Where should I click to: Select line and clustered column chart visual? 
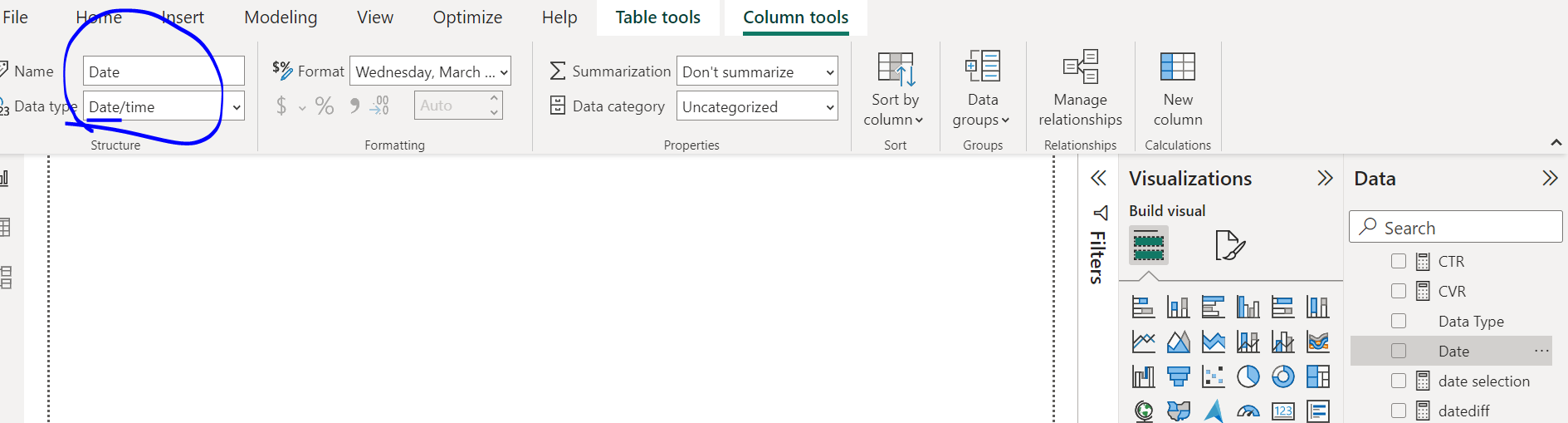point(1282,342)
